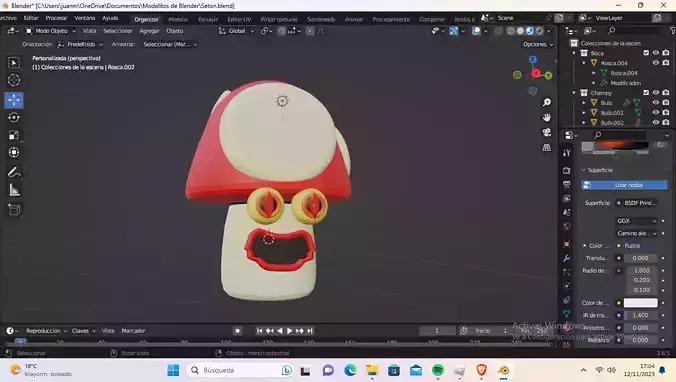The height and width of the screenshot is (382, 676).
Task: Open the Particles properties tab
Action: click(566, 272)
